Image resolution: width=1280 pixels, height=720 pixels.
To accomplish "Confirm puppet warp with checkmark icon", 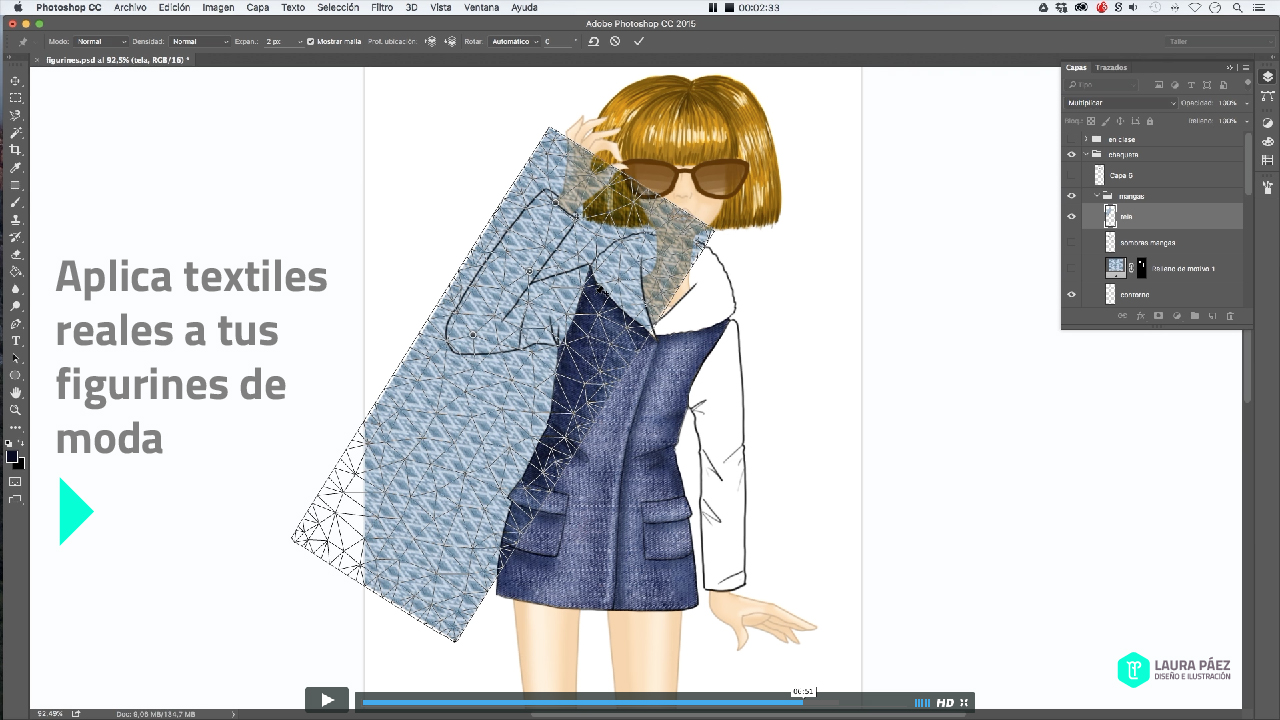I will (x=639, y=42).
